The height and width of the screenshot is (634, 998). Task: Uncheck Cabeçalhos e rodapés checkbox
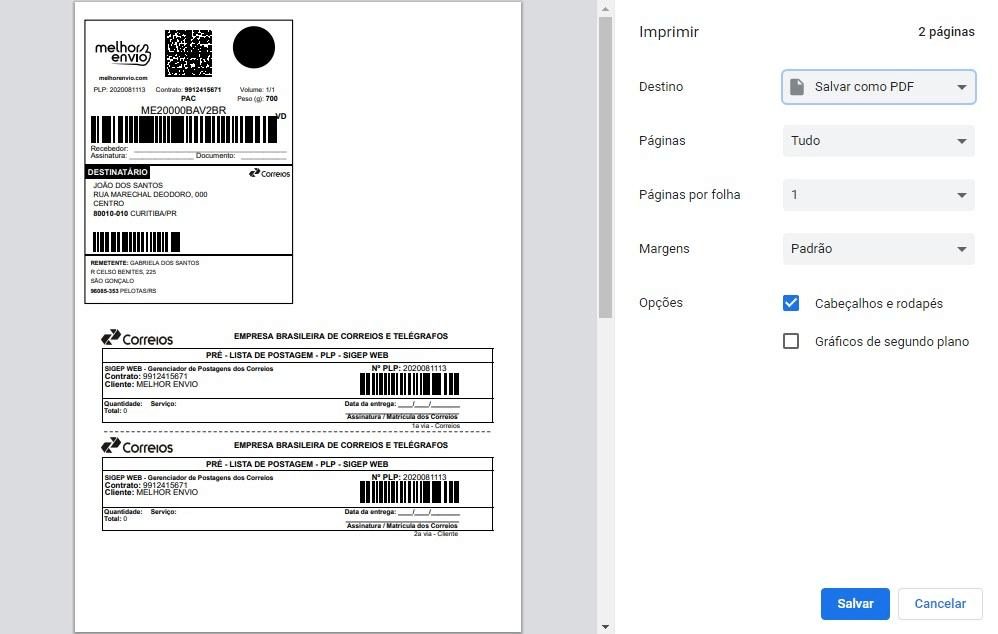coord(791,303)
